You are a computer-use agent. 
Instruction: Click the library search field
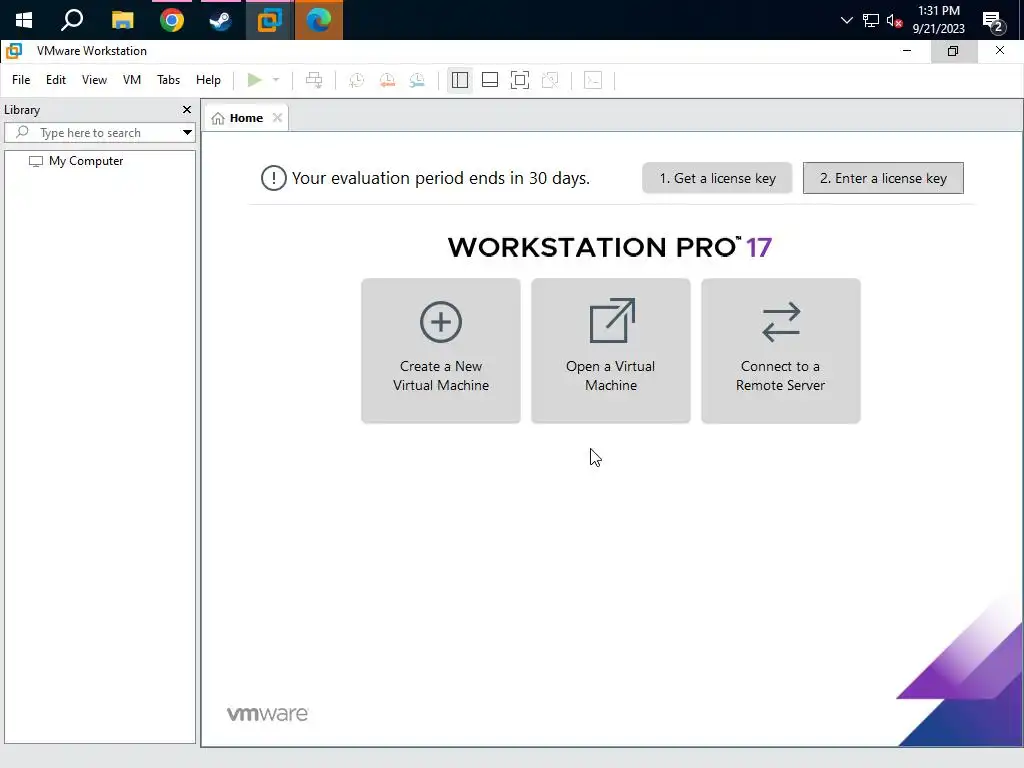pyautogui.click(x=99, y=133)
